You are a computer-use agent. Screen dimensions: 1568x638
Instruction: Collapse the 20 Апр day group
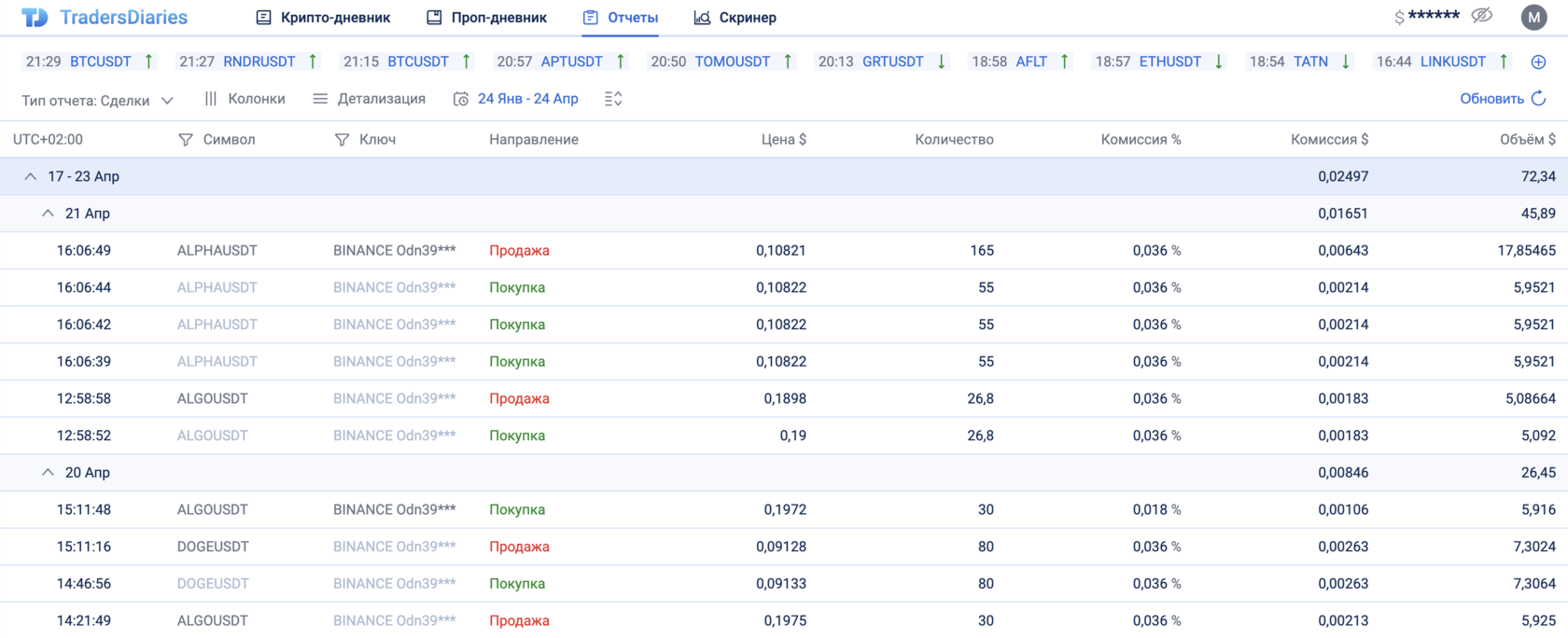(49, 473)
